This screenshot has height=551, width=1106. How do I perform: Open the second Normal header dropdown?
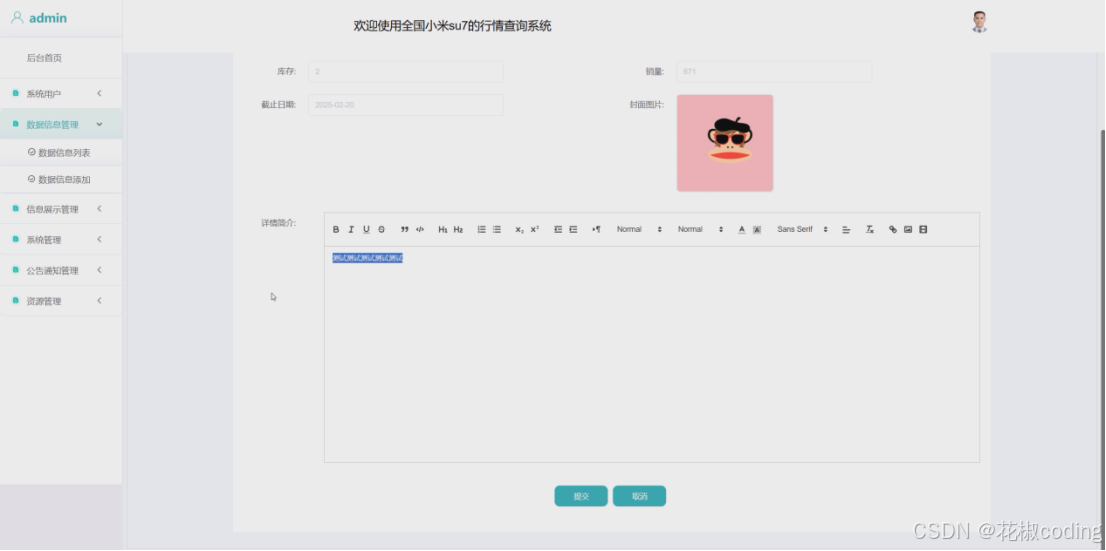pos(700,229)
